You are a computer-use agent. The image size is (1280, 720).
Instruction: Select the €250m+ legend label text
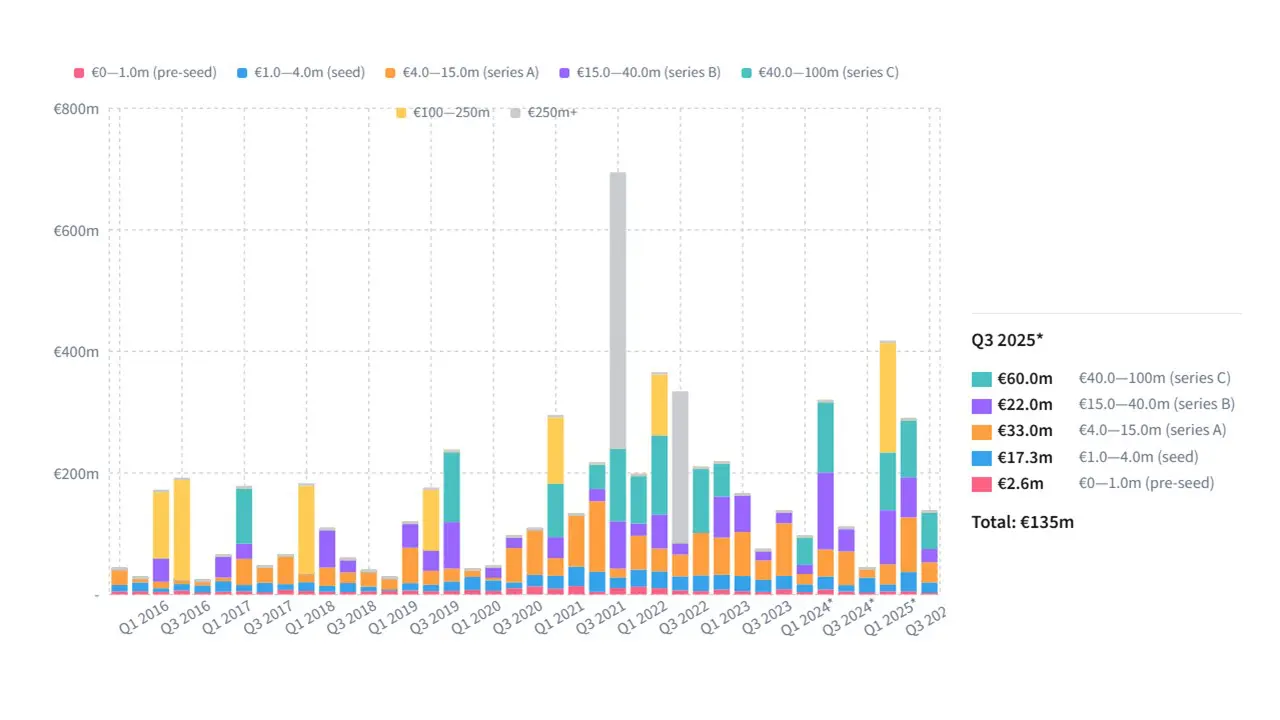tap(552, 112)
